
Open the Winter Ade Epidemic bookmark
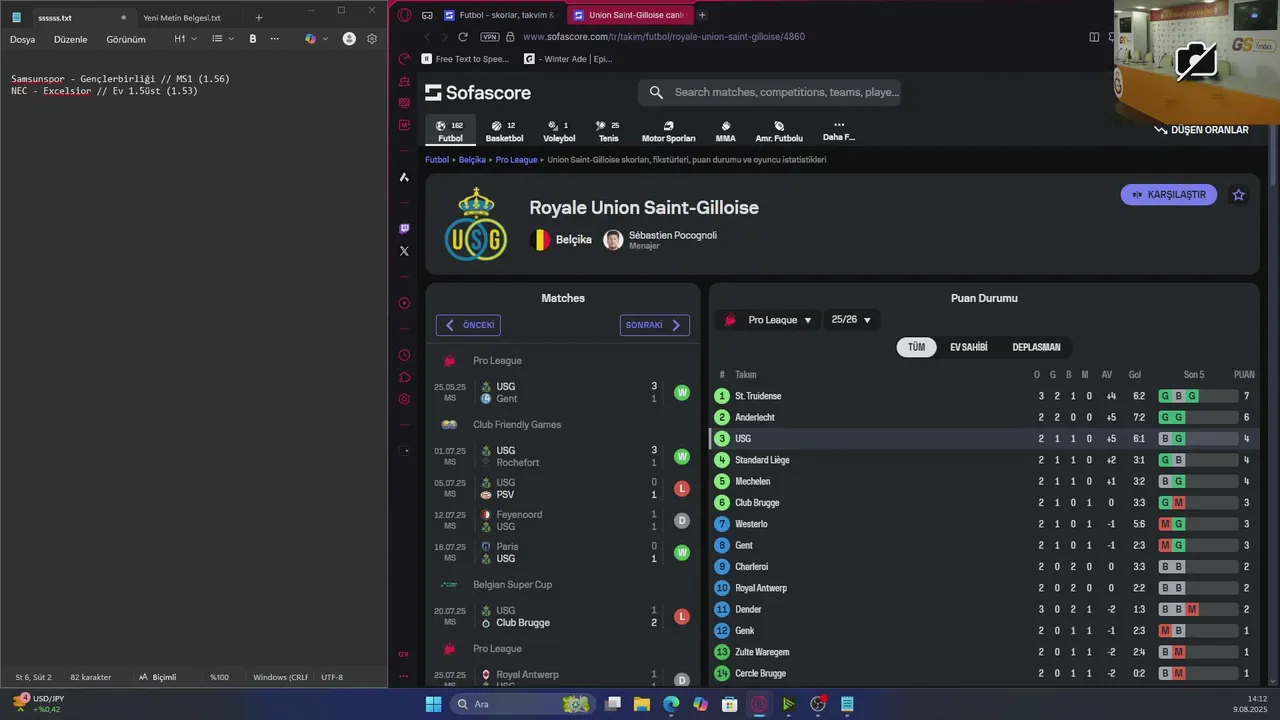pos(568,59)
